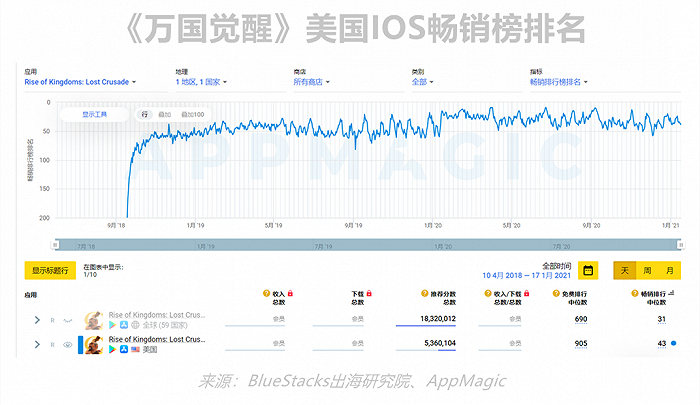This screenshot has height=405, width=700.
Task: Switch granularity to 月 (month)
Action: (669, 271)
